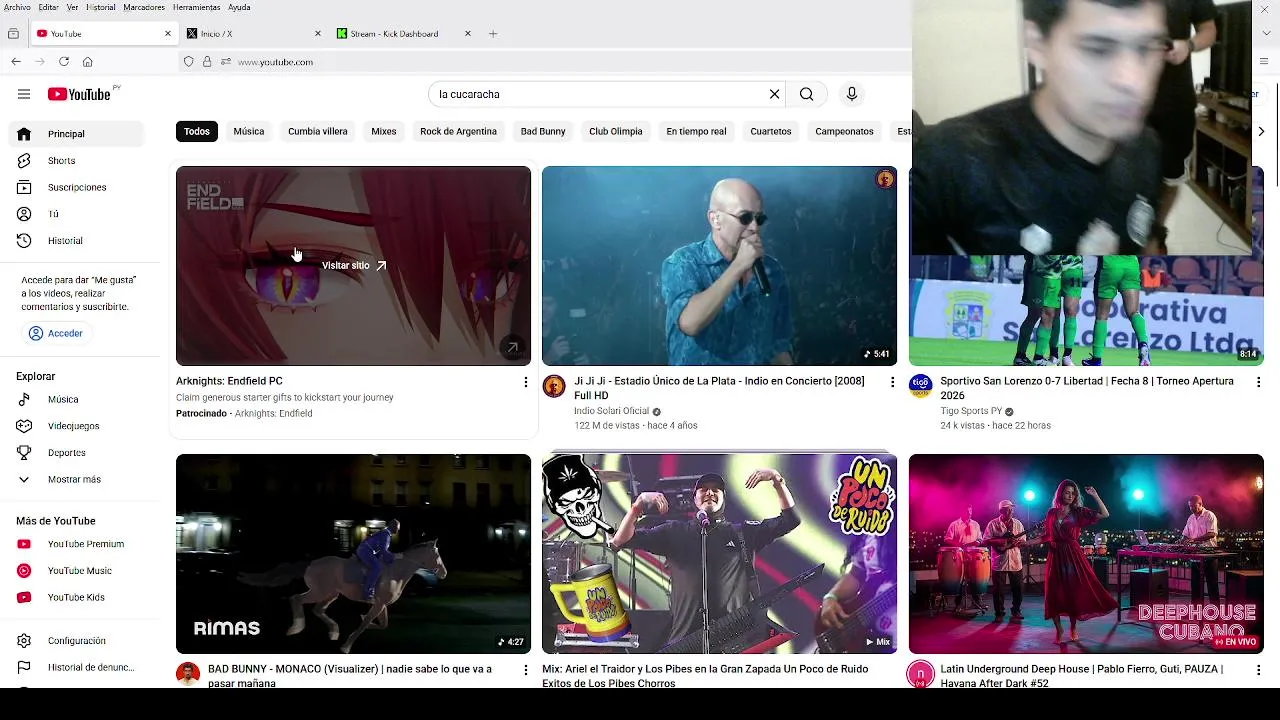This screenshot has width=1280, height=720.
Task: Open the BAD BUNNY MONACO thumbnail
Action: pos(353,554)
